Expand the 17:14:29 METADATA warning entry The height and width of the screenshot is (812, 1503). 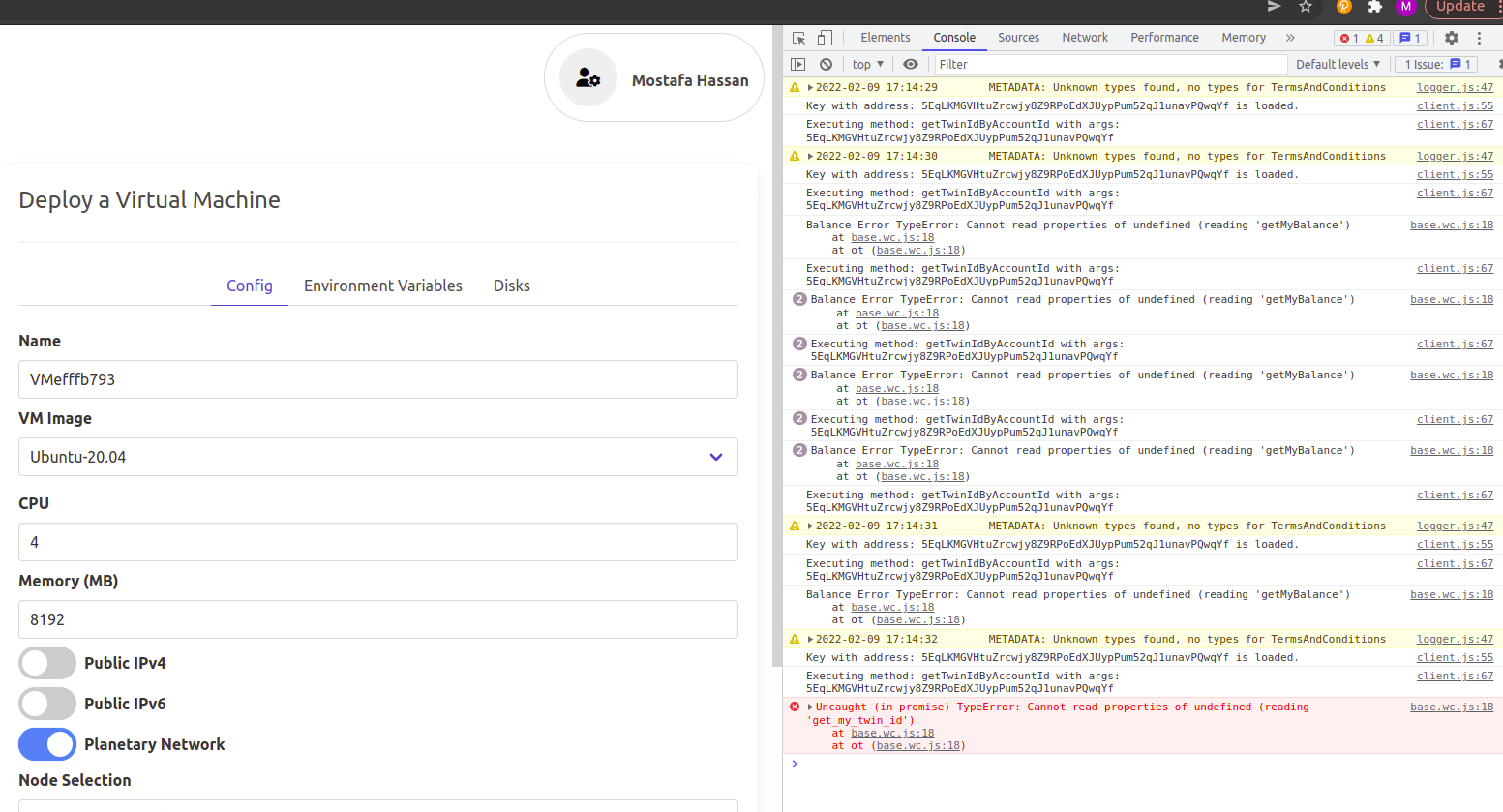(810, 87)
